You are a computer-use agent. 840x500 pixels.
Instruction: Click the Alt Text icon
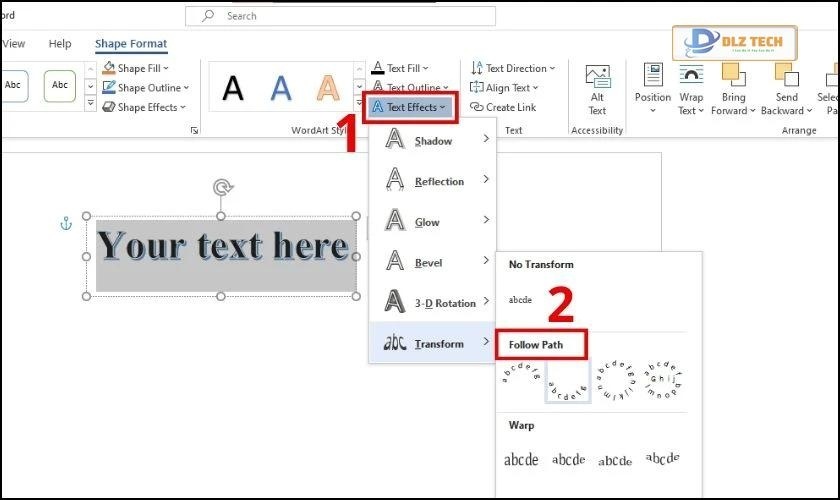pos(597,78)
